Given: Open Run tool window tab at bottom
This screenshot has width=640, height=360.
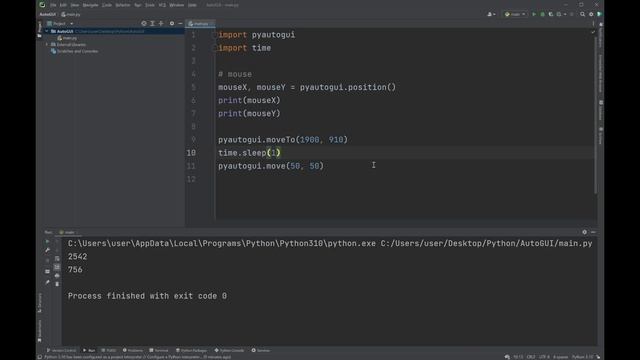Looking at the screenshot, I should [89, 350].
